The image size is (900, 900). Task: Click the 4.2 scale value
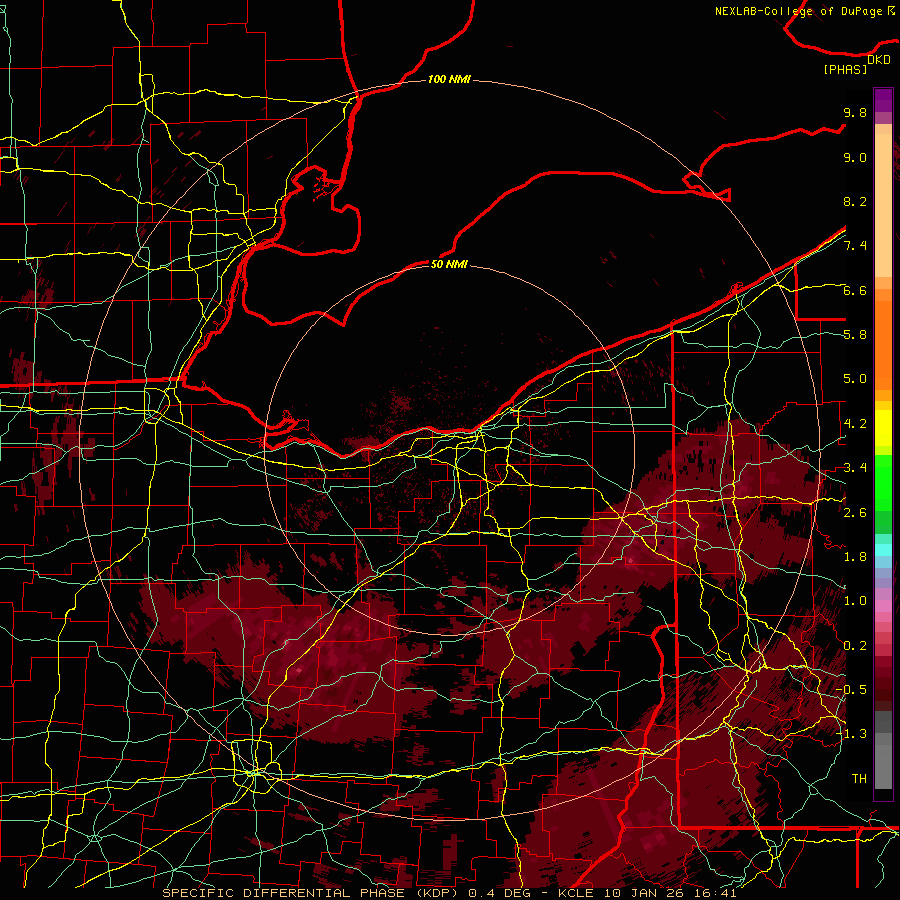855,424
